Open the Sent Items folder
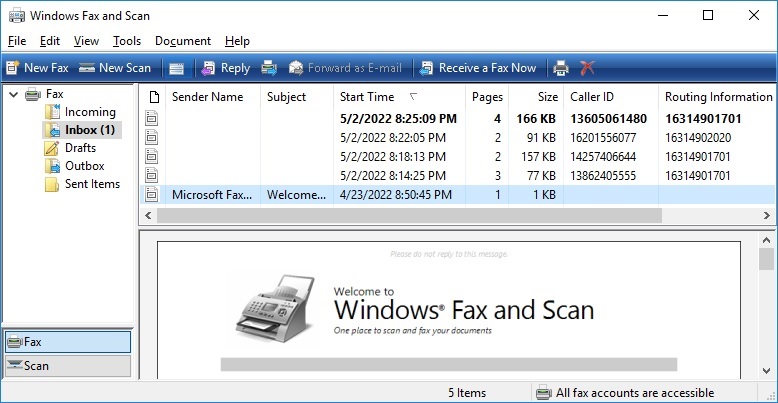Screen dimensions: 778x403 (x=92, y=184)
